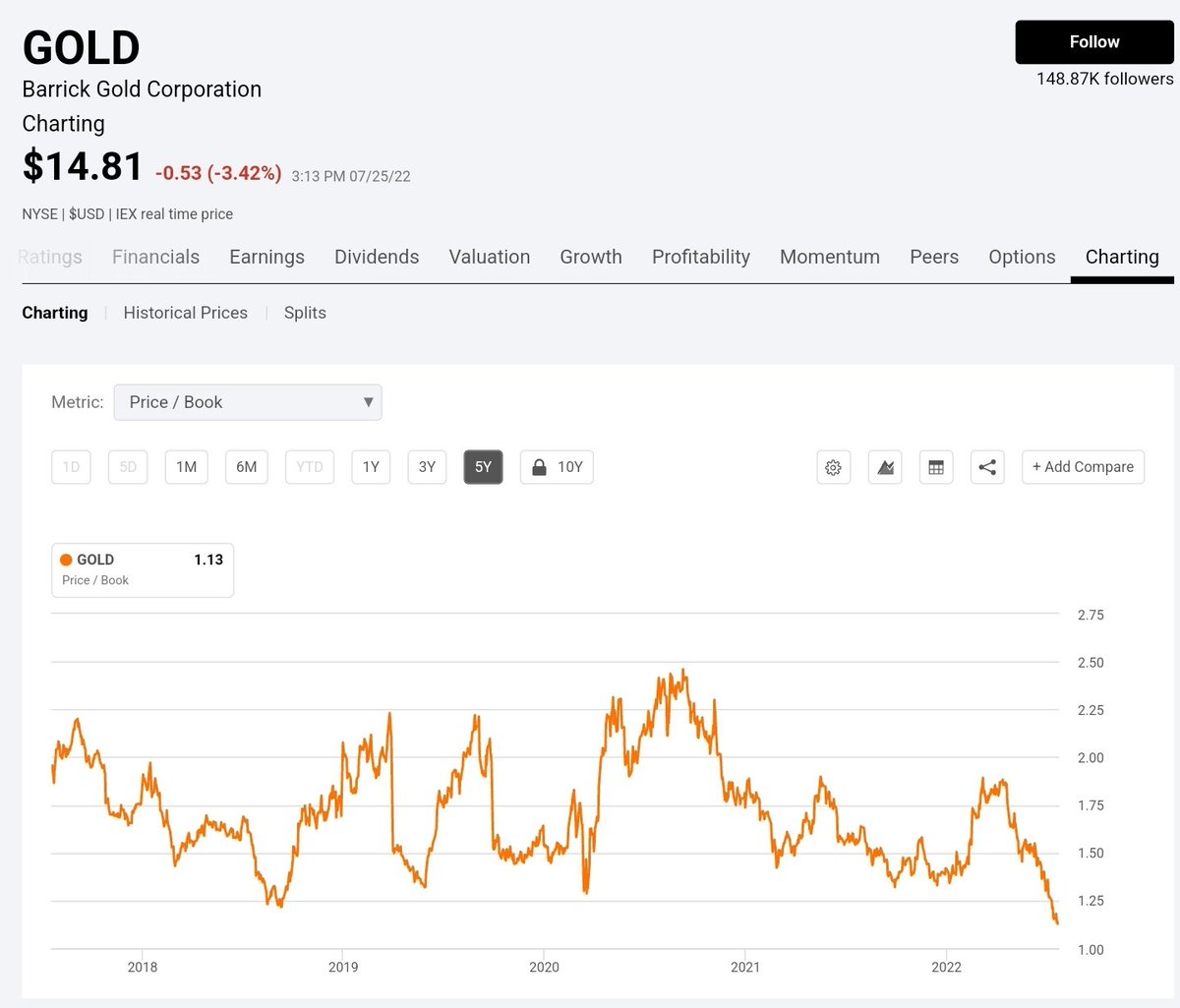
Task: Click the GOLD ticker heading
Action: (82, 47)
